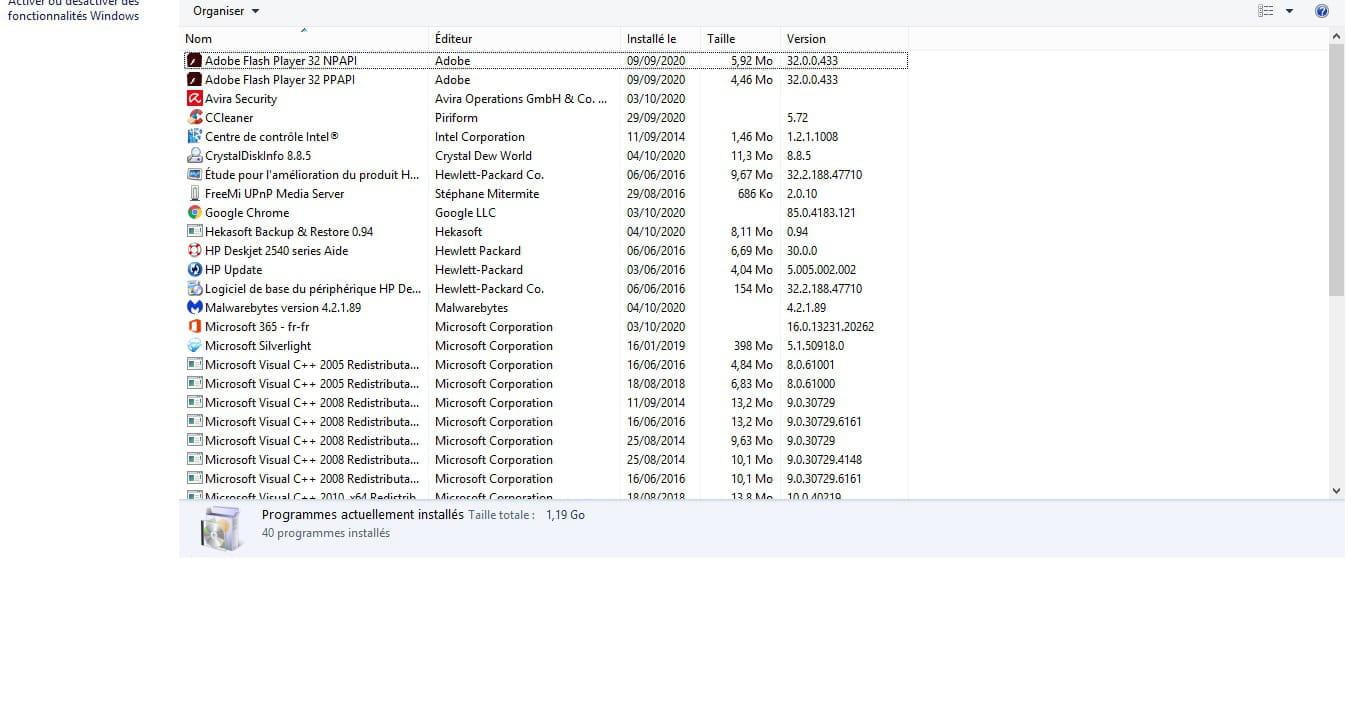Click the Adobe Flash Player 32 PPAPI icon
The image size is (1366, 728).
tap(195, 80)
